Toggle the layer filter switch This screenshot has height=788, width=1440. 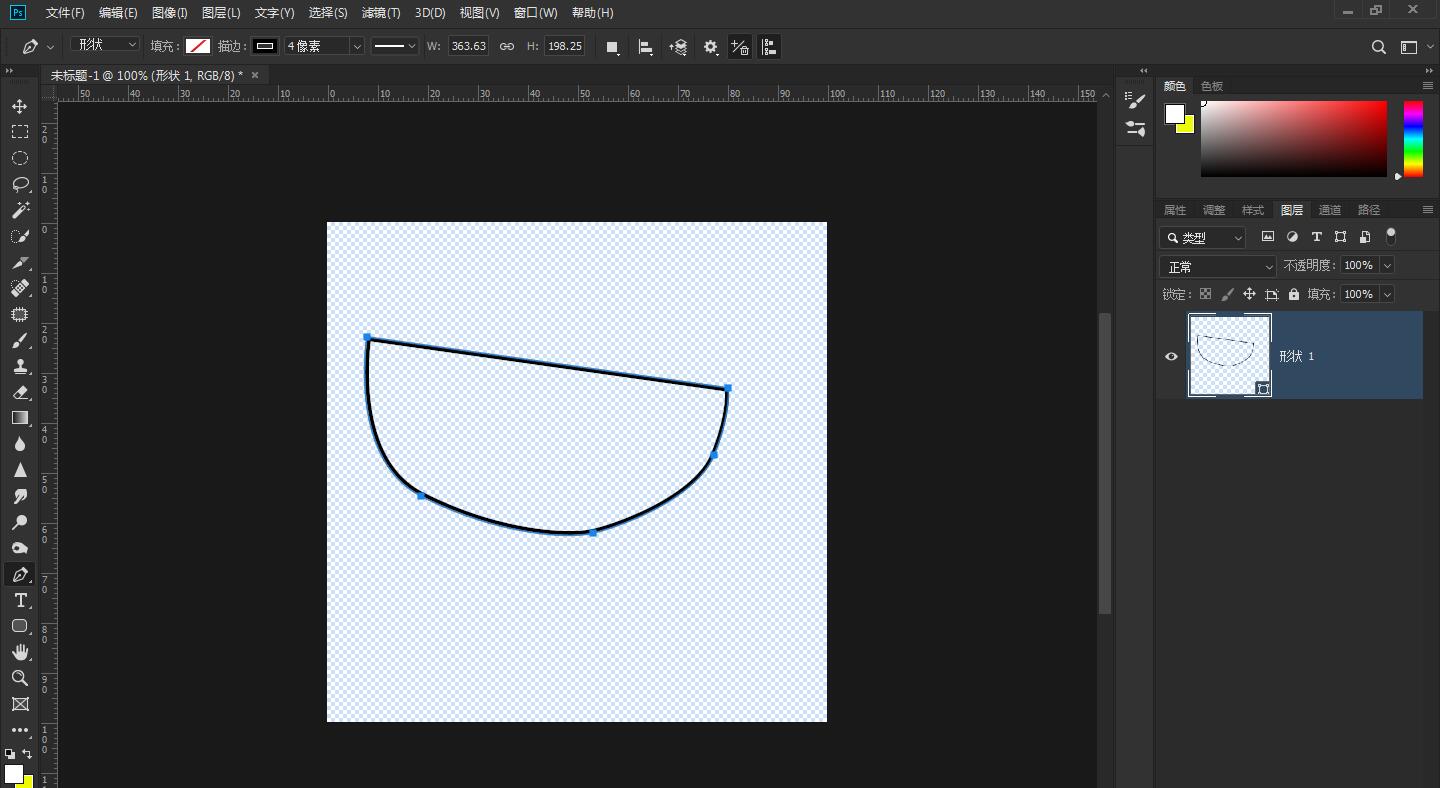pyautogui.click(x=1390, y=236)
